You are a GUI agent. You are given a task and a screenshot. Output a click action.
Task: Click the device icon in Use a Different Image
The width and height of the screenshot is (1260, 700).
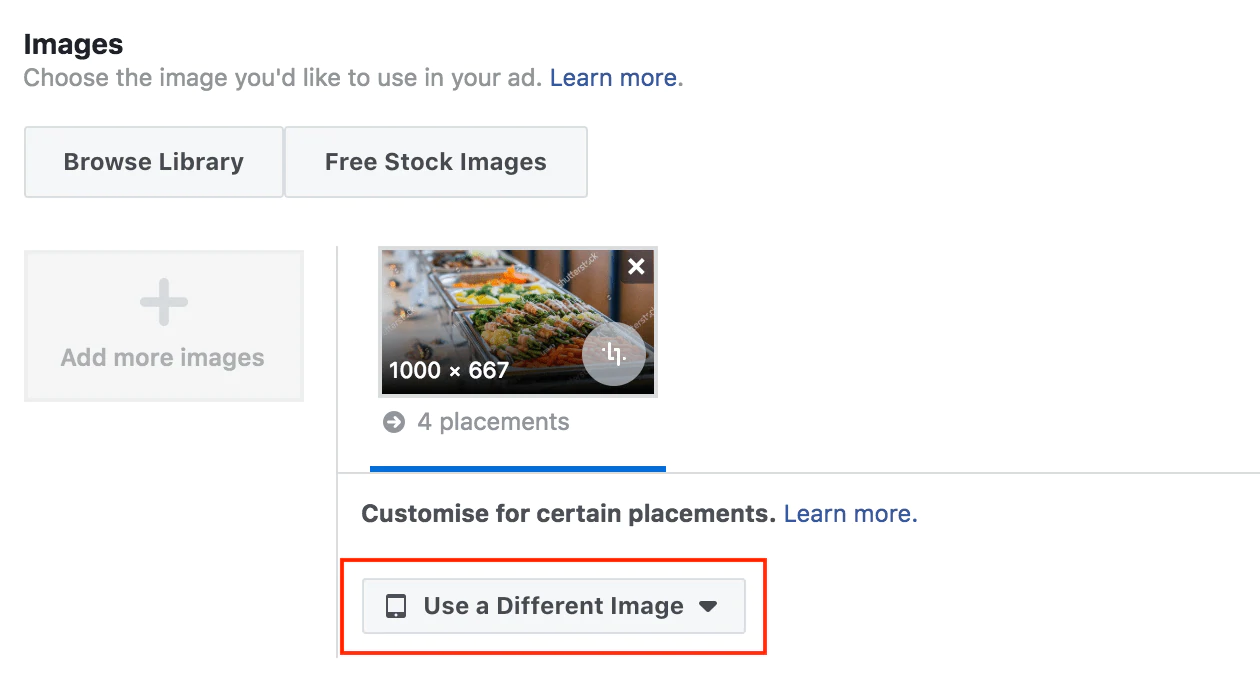[x=396, y=606]
